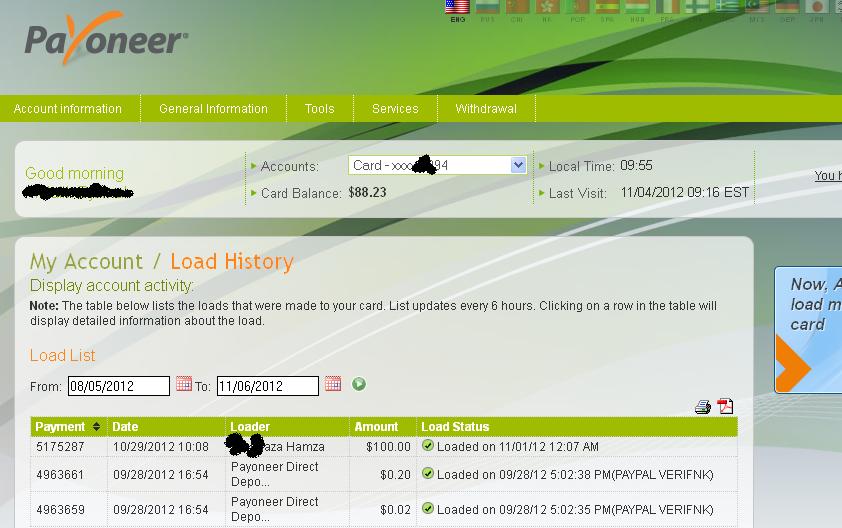
Task: Open the Services menu
Action: 395,109
